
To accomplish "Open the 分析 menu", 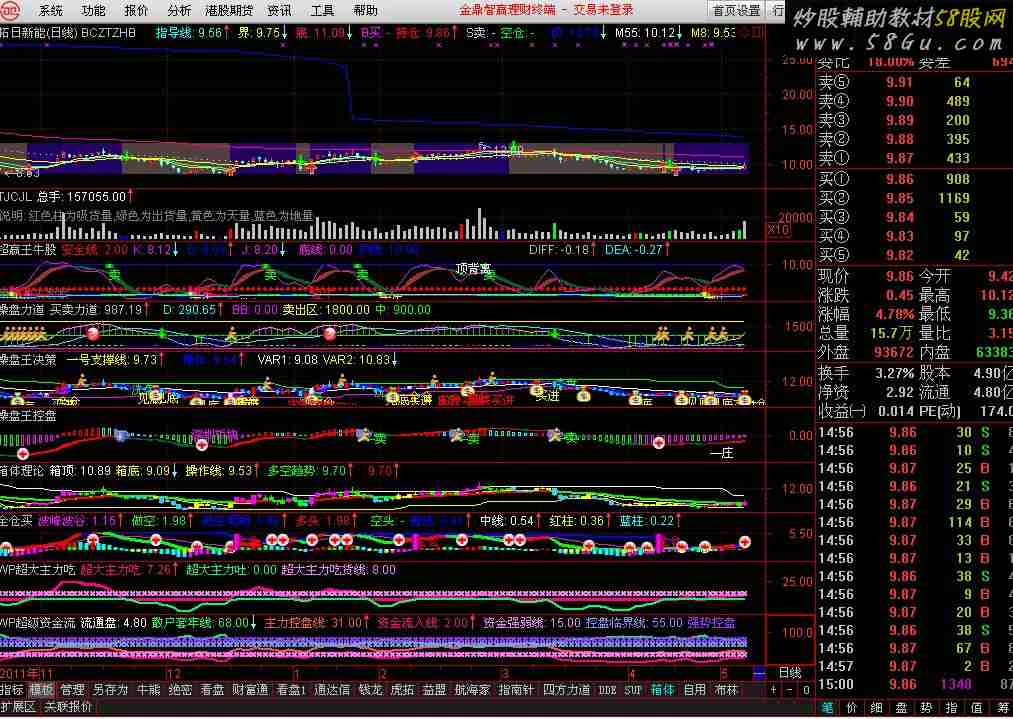I will pyautogui.click(x=179, y=10).
